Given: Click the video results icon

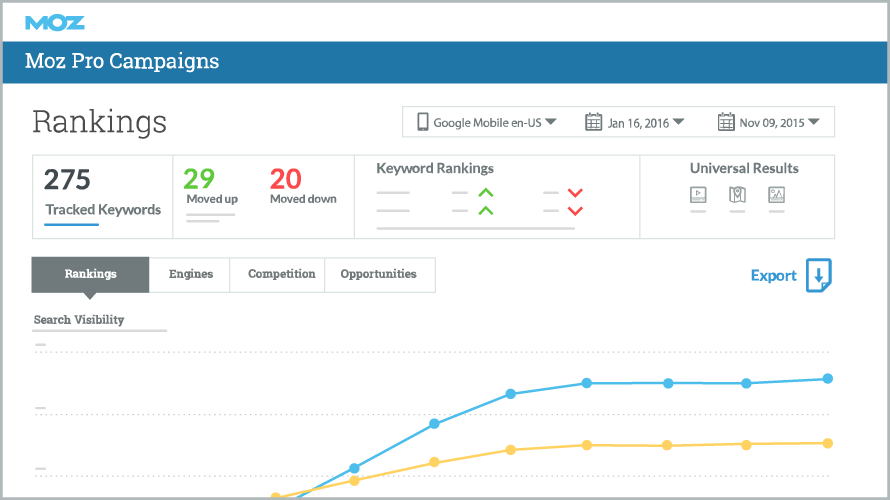Looking at the screenshot, I should 698,195.
